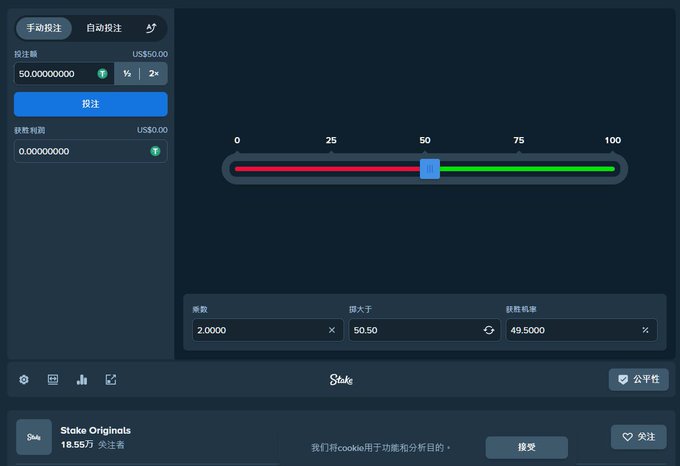This screenshot has width=680, height=466.
Task: Click the slider scale label 50
Action: 425,140
